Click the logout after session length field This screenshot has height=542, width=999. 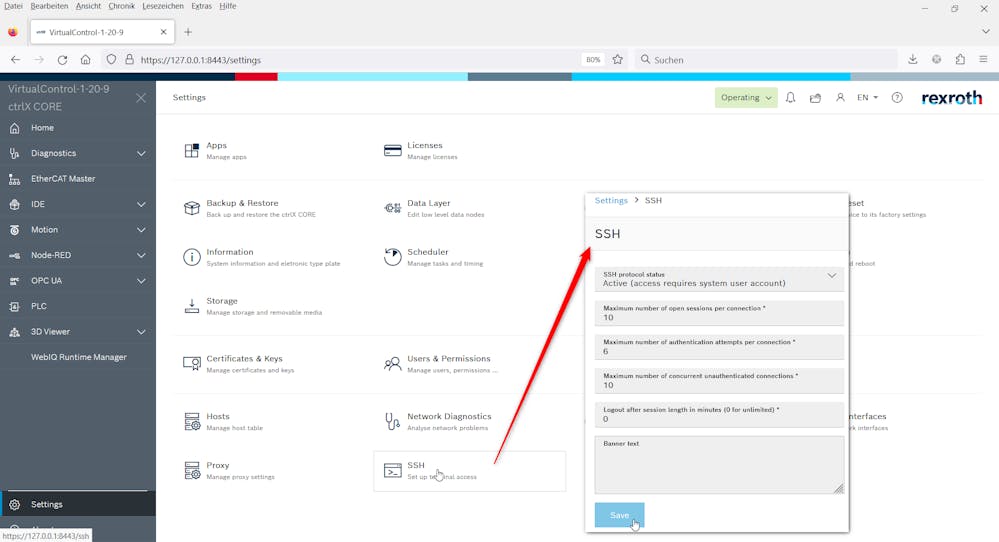click(x=719, y=414)
